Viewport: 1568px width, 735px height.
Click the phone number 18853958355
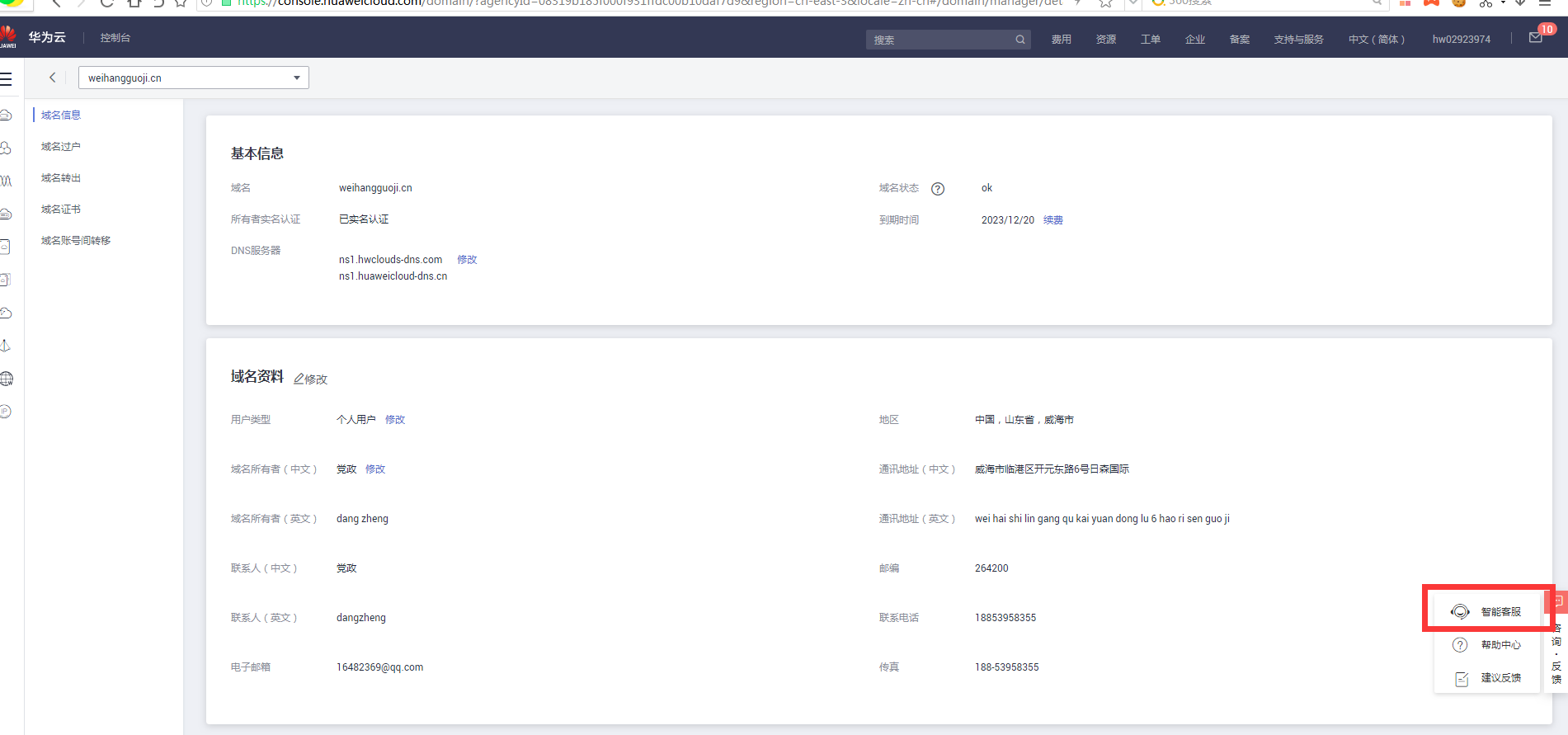(x=1005, y=618)
